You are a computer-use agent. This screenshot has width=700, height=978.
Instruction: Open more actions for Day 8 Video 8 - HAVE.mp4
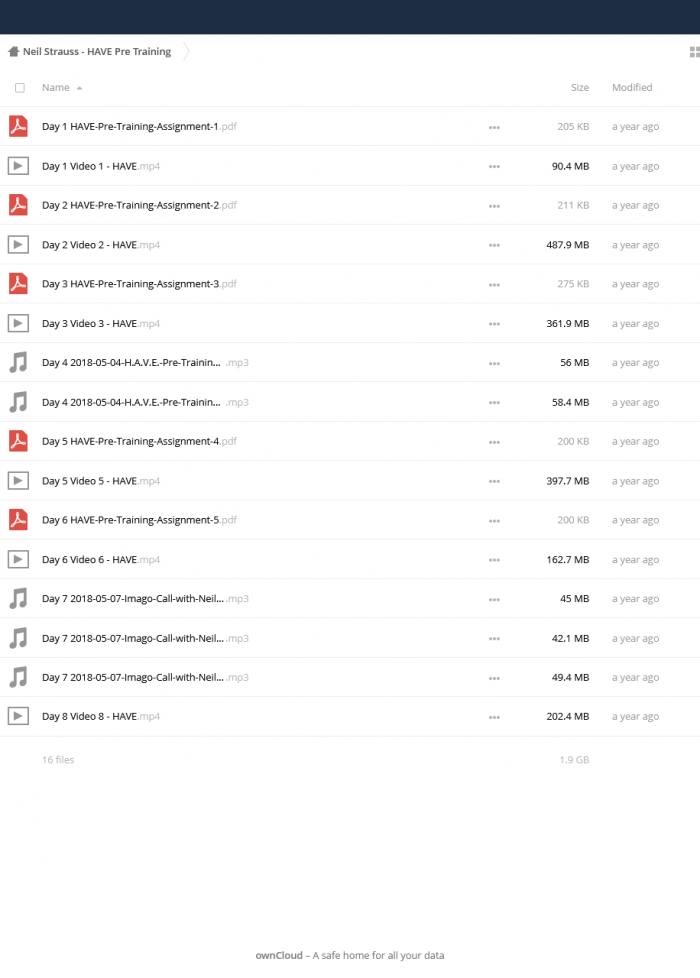pos(494,717)
